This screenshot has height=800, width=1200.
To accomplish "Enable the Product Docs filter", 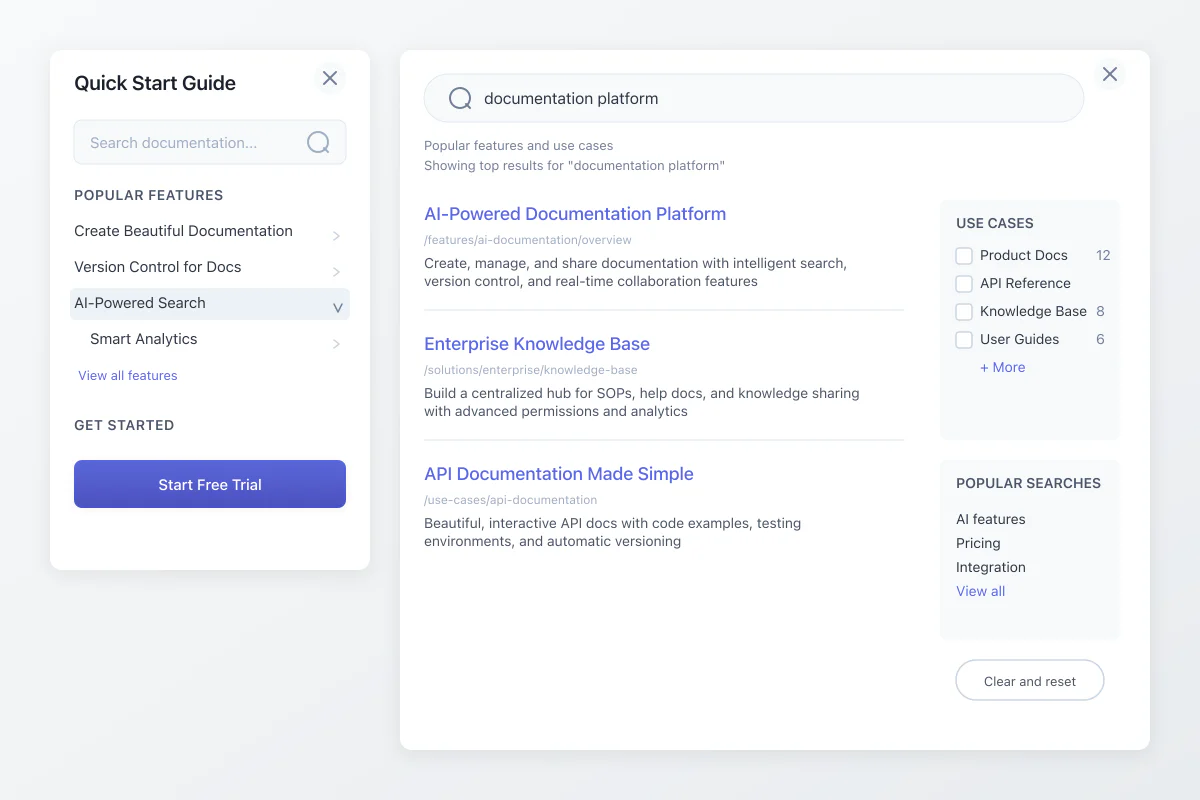I will tap(963, 255).
